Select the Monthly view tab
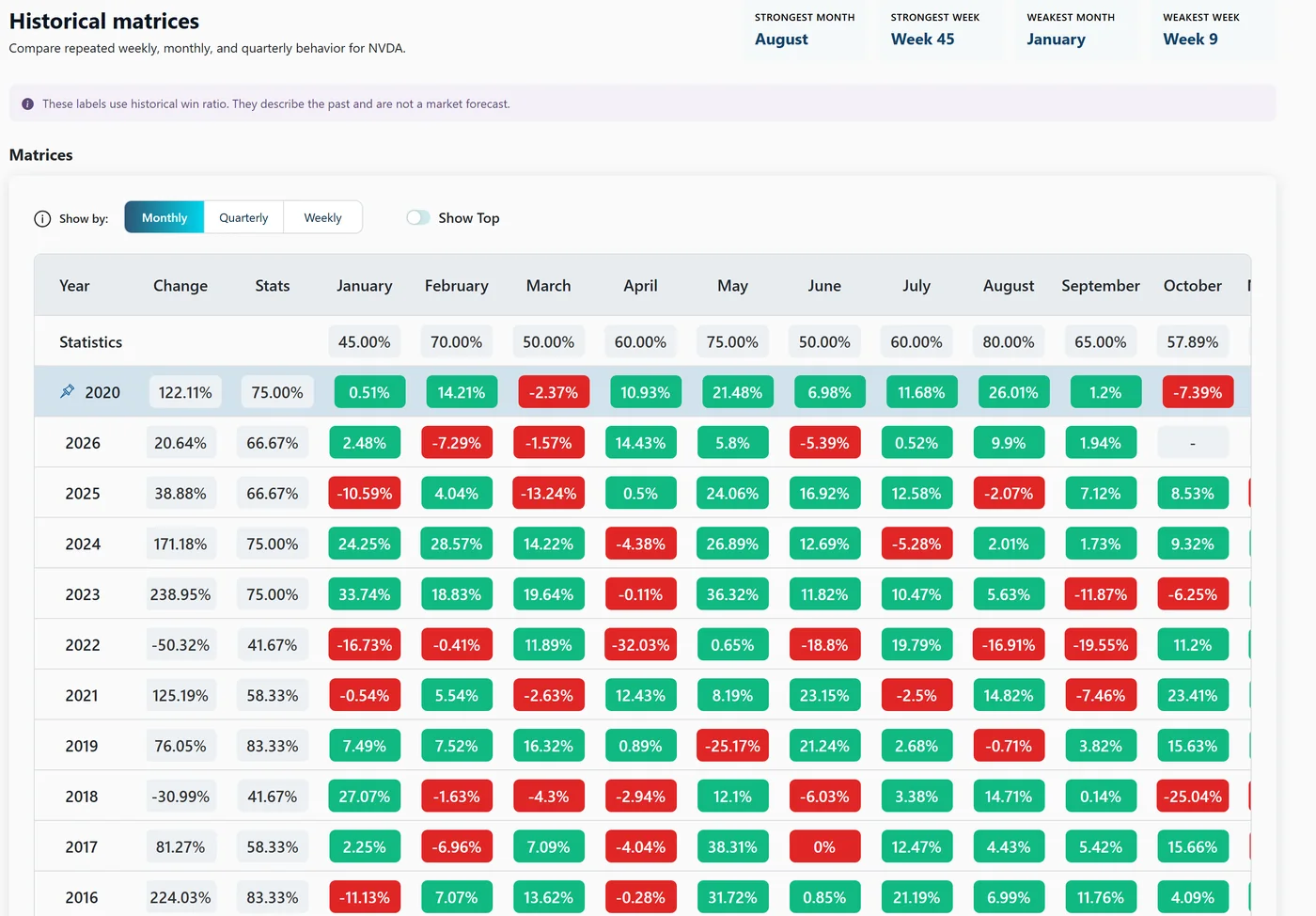The image size is (1316, 916). click(164, 217)
